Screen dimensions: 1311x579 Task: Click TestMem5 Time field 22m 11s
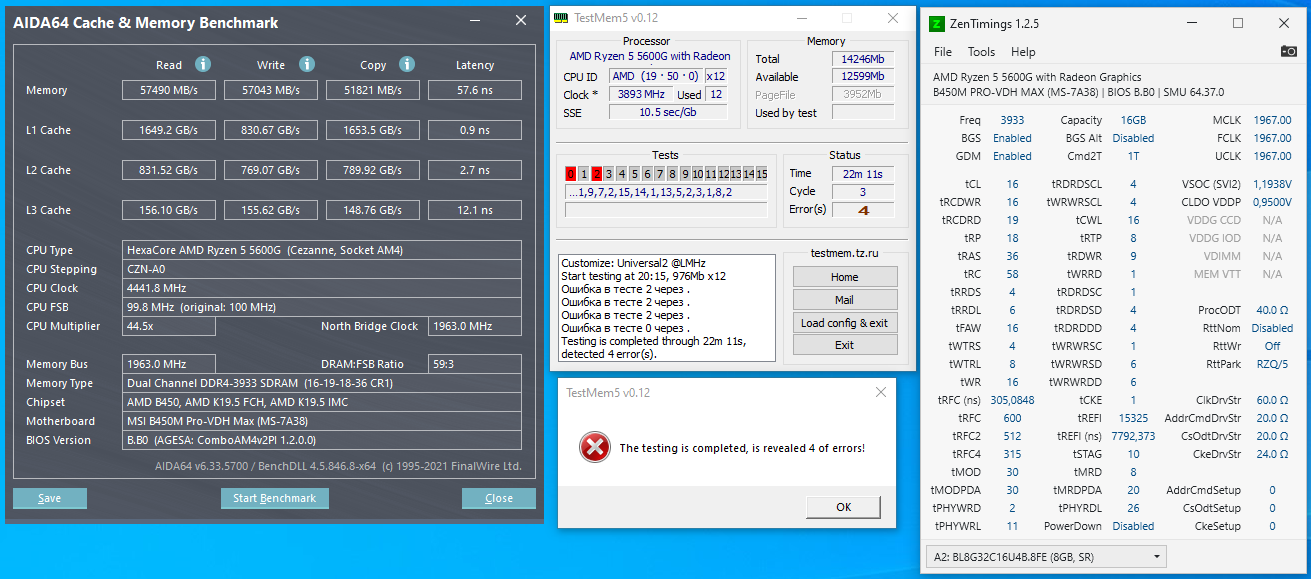pos(863,174)
